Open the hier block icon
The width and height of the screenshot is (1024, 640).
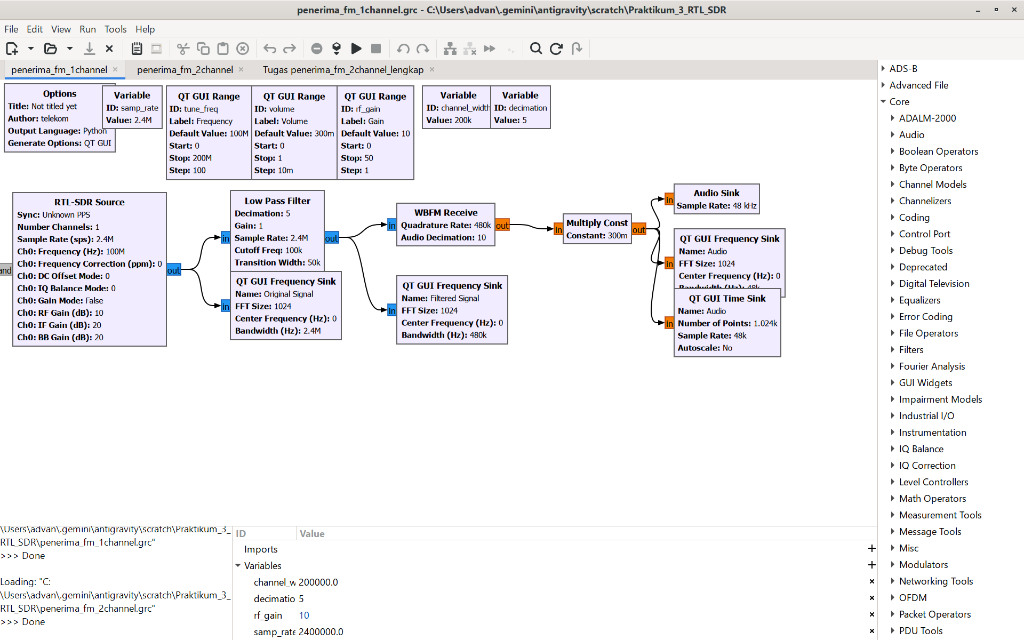(577, 48)
